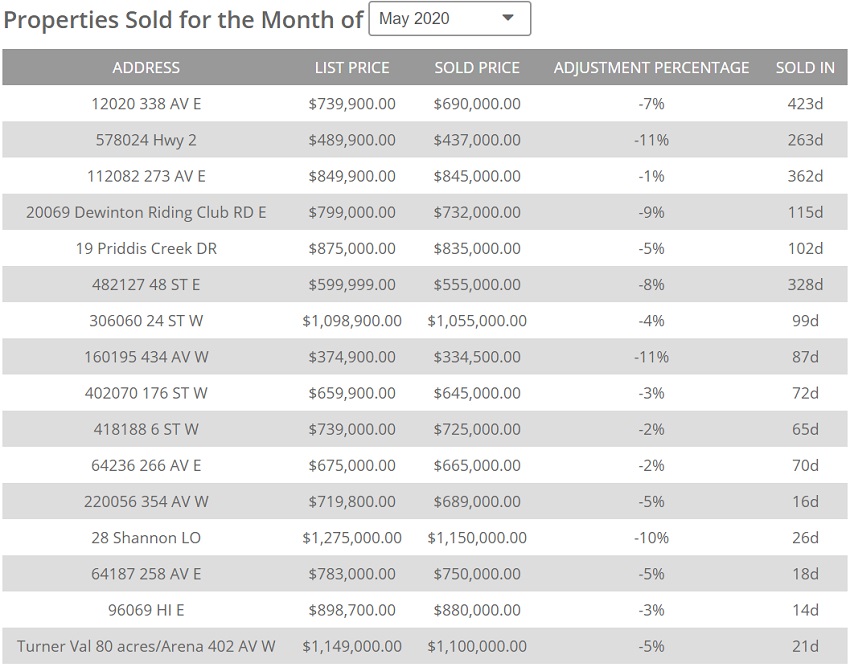
Task: Select the 482127 48 ST E row
Action: 146,285
